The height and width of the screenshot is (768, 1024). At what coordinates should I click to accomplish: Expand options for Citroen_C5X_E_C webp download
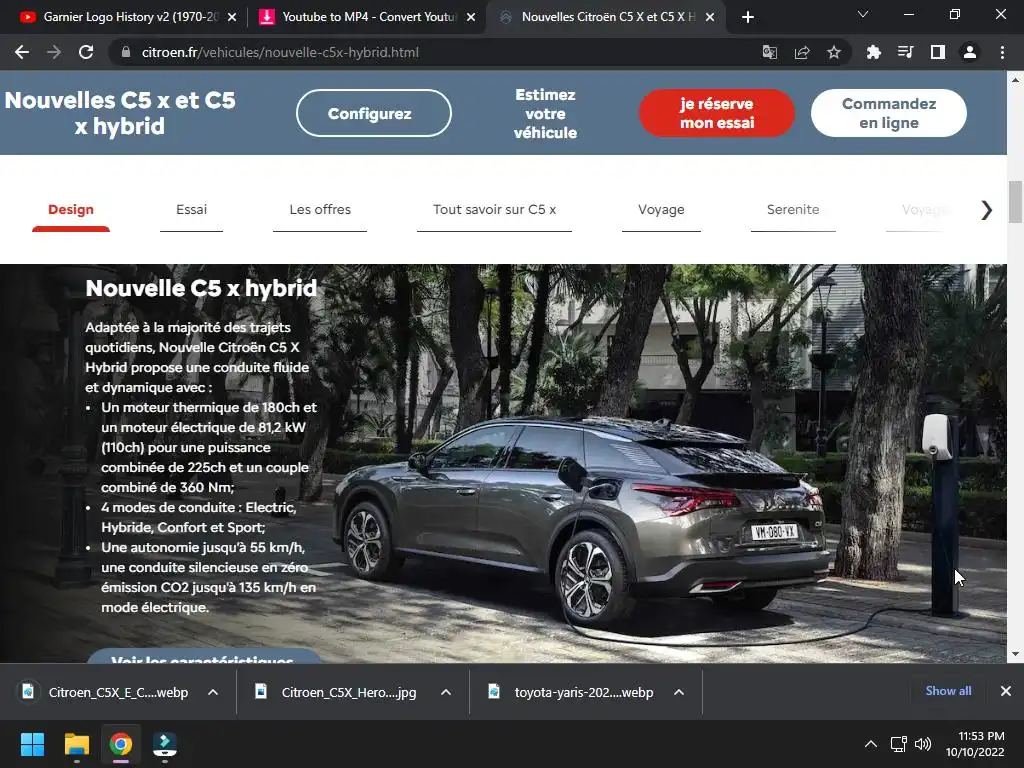click(x=213, y=692)
